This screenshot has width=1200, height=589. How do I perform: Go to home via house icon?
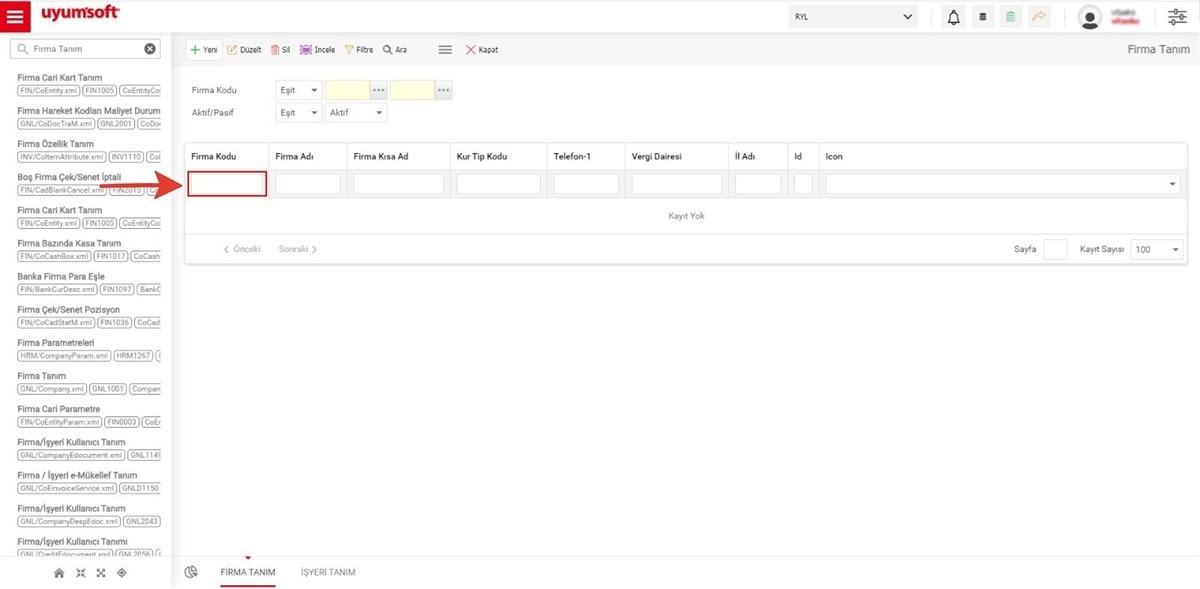tap(59, 573)
